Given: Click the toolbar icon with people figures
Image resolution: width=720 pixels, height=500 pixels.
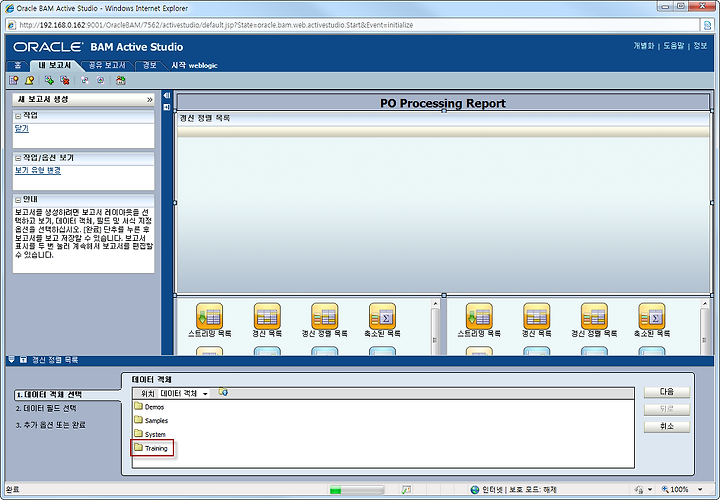Looking at the screenshot, I should [x=120, y=80].
